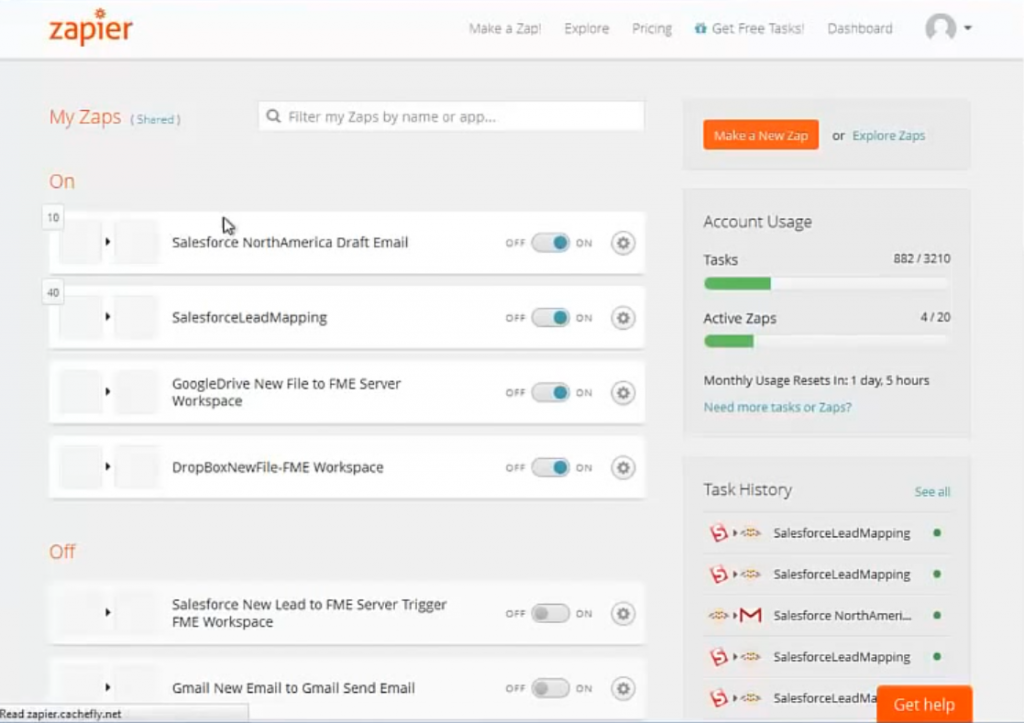The width and height of the screenshot is (1024, 723).
Task: Click the Active Zaps progress bar
Action: [x=826, y=341]
